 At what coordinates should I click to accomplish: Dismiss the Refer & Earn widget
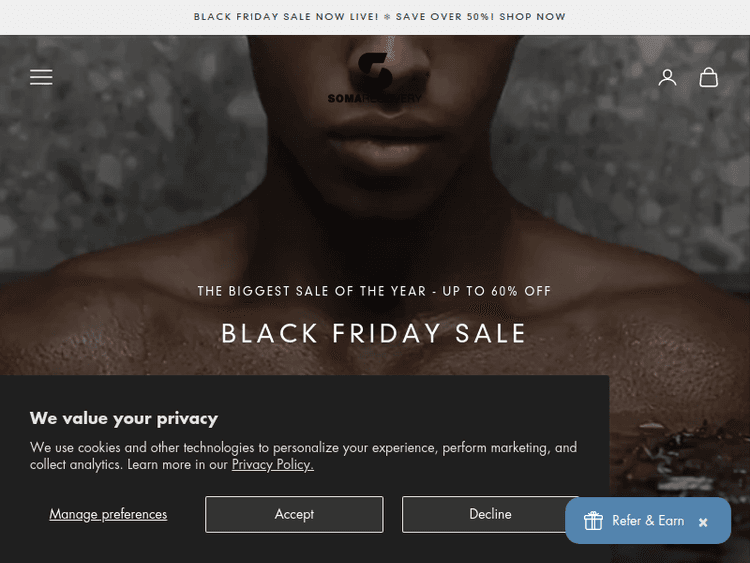[x=703, y=522]
